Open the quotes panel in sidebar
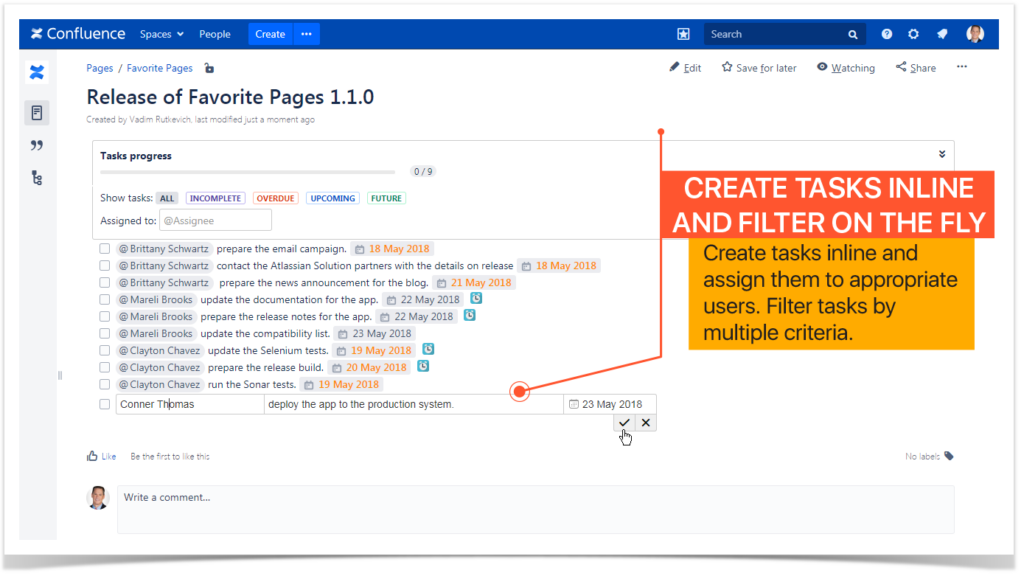The width and height of the screenshot is (1024, 576). point(37,145)
